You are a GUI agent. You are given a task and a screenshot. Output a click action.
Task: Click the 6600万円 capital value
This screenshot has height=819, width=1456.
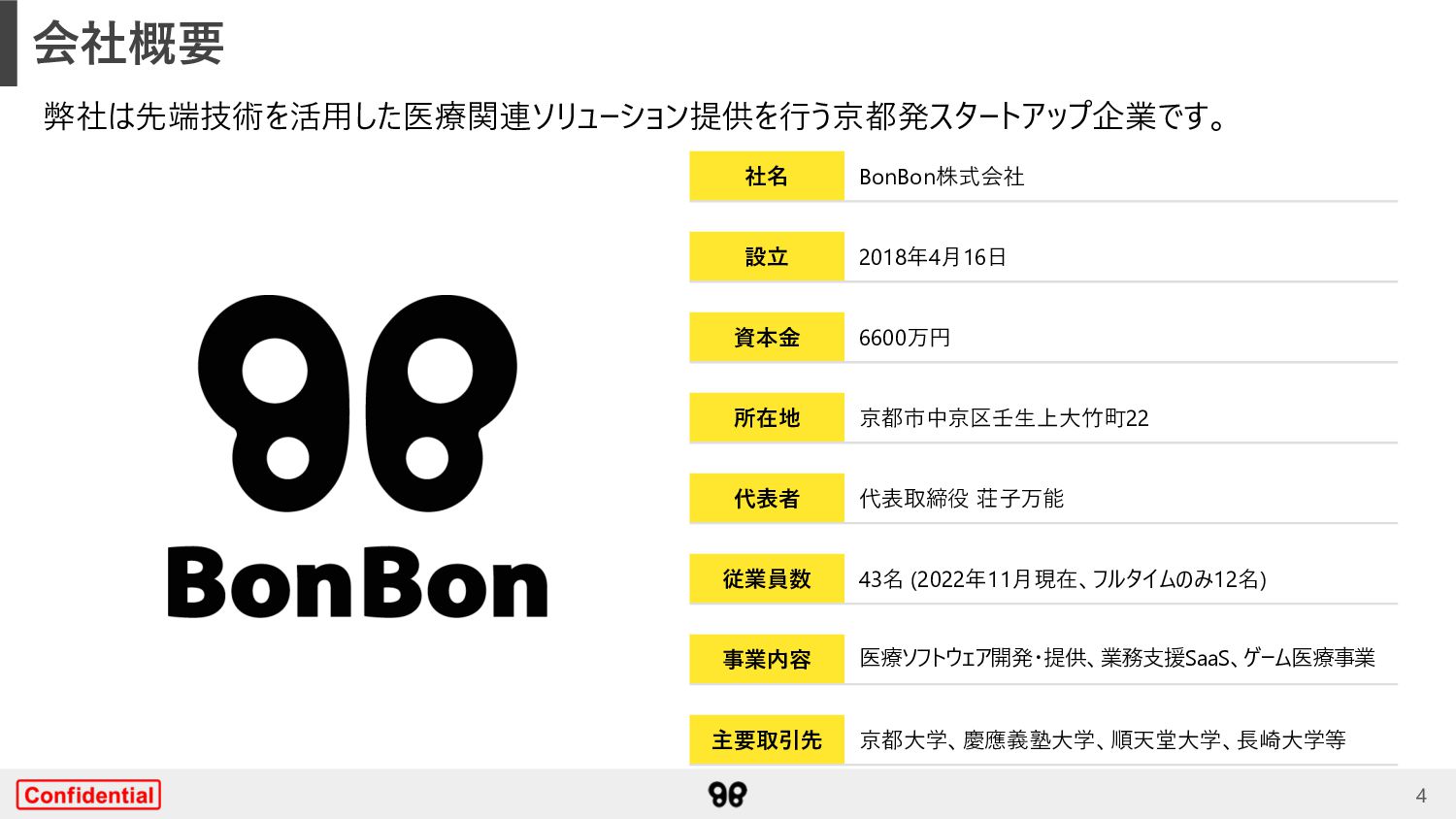click(905, 338)
